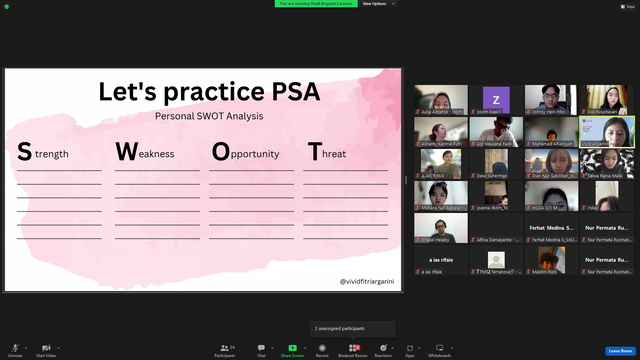Open the Reactions menu icon
Image resolution: width=640 pixels, height=360 pixels.
[x=383, y=348]
